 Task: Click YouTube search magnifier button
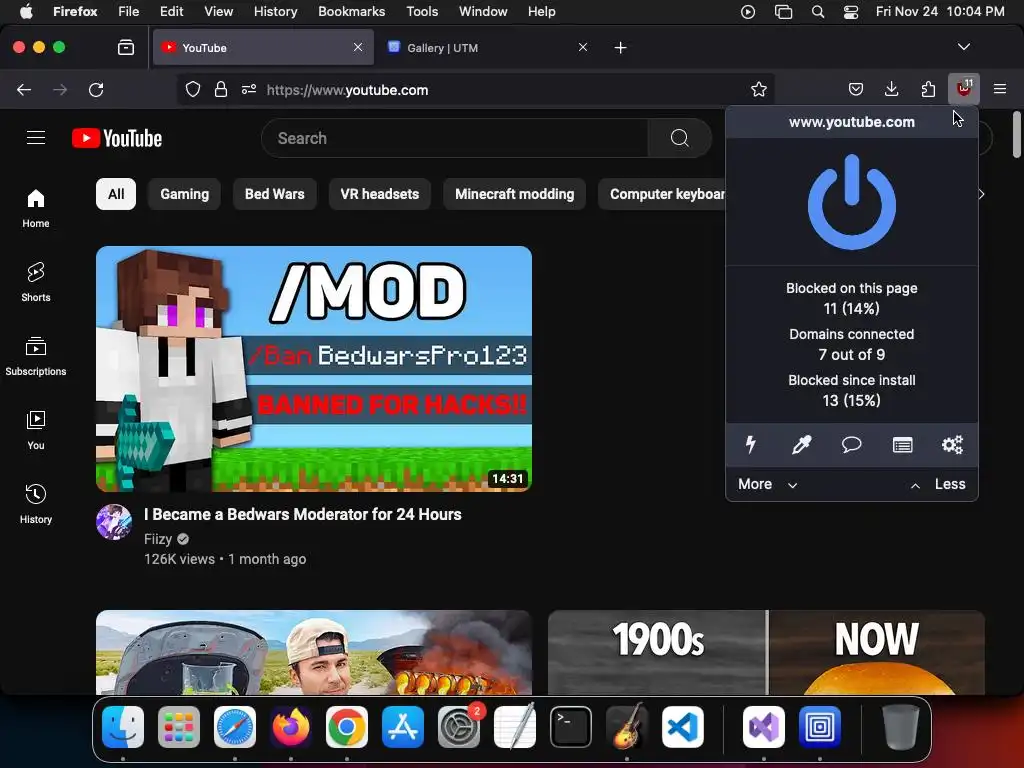coord(679,138)
